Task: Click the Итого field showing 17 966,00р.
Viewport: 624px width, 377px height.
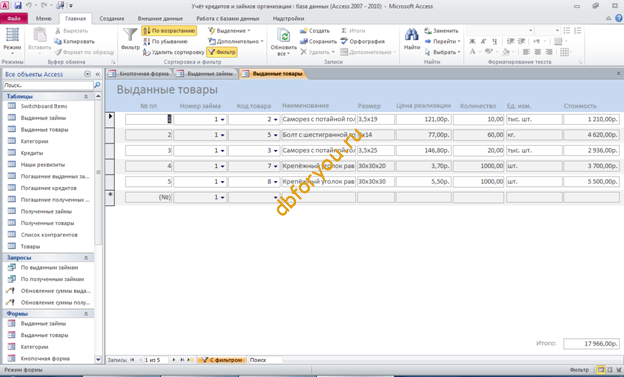Action: point(591,344)
